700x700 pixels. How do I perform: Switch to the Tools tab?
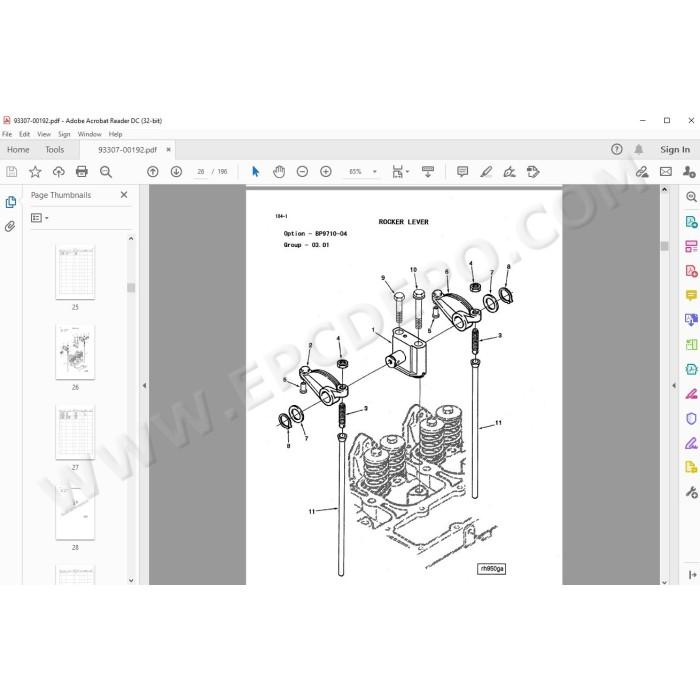click(54, 150)
